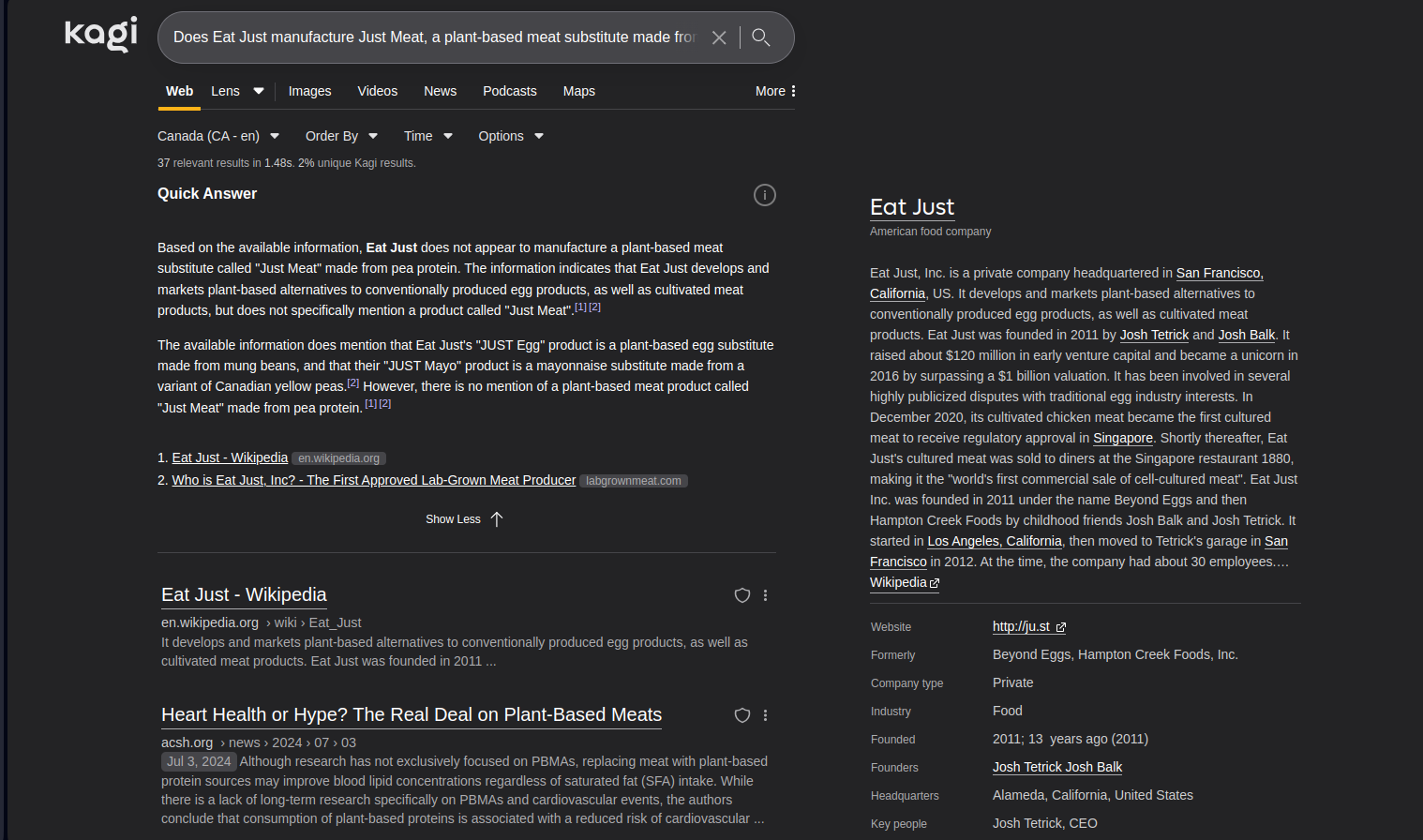Click the Kagi logo
The height and width of the screenshot is (840, 1423).
[x=101, y=35]
